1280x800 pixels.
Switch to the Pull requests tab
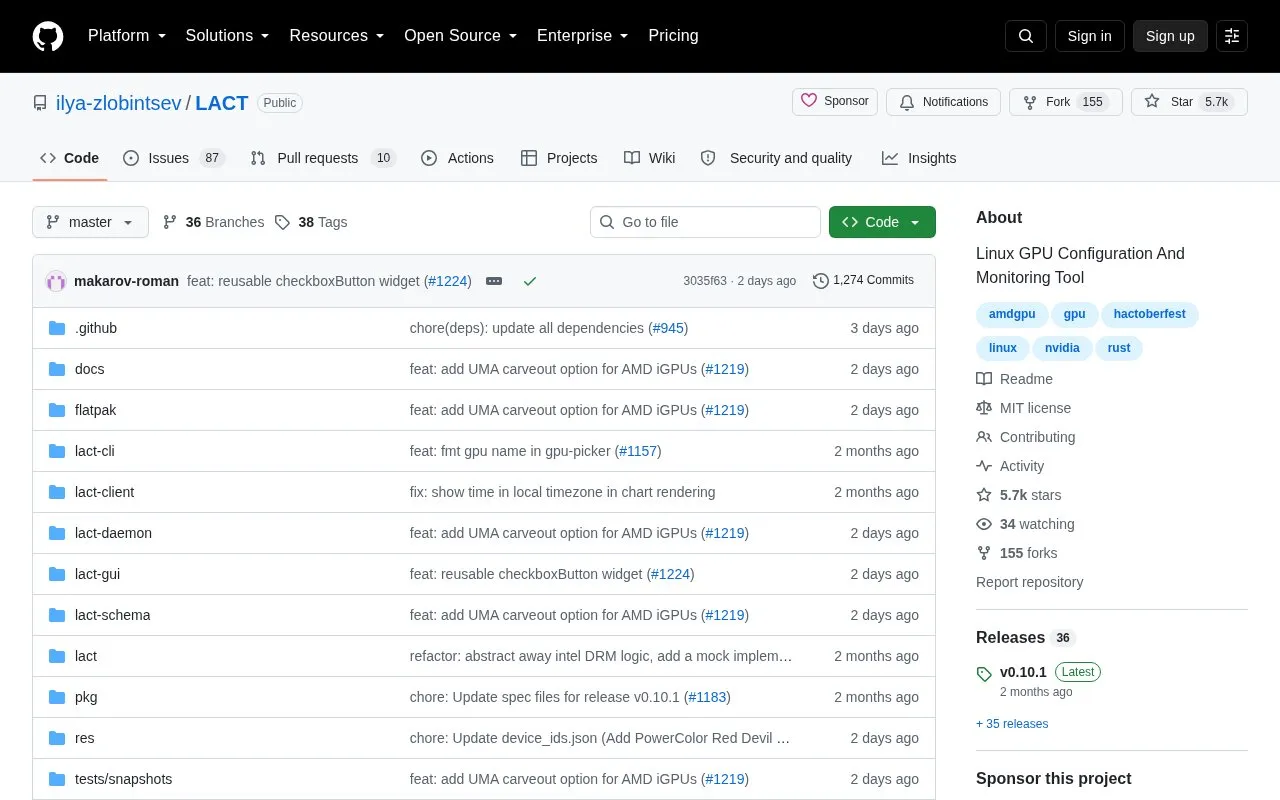click(323, 158)
